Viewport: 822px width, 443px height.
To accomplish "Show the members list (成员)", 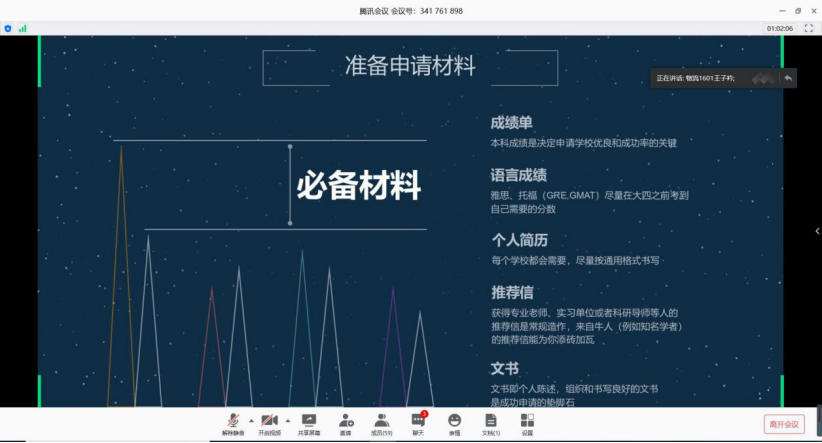I will pyautogui.click(x=381, y=423).
